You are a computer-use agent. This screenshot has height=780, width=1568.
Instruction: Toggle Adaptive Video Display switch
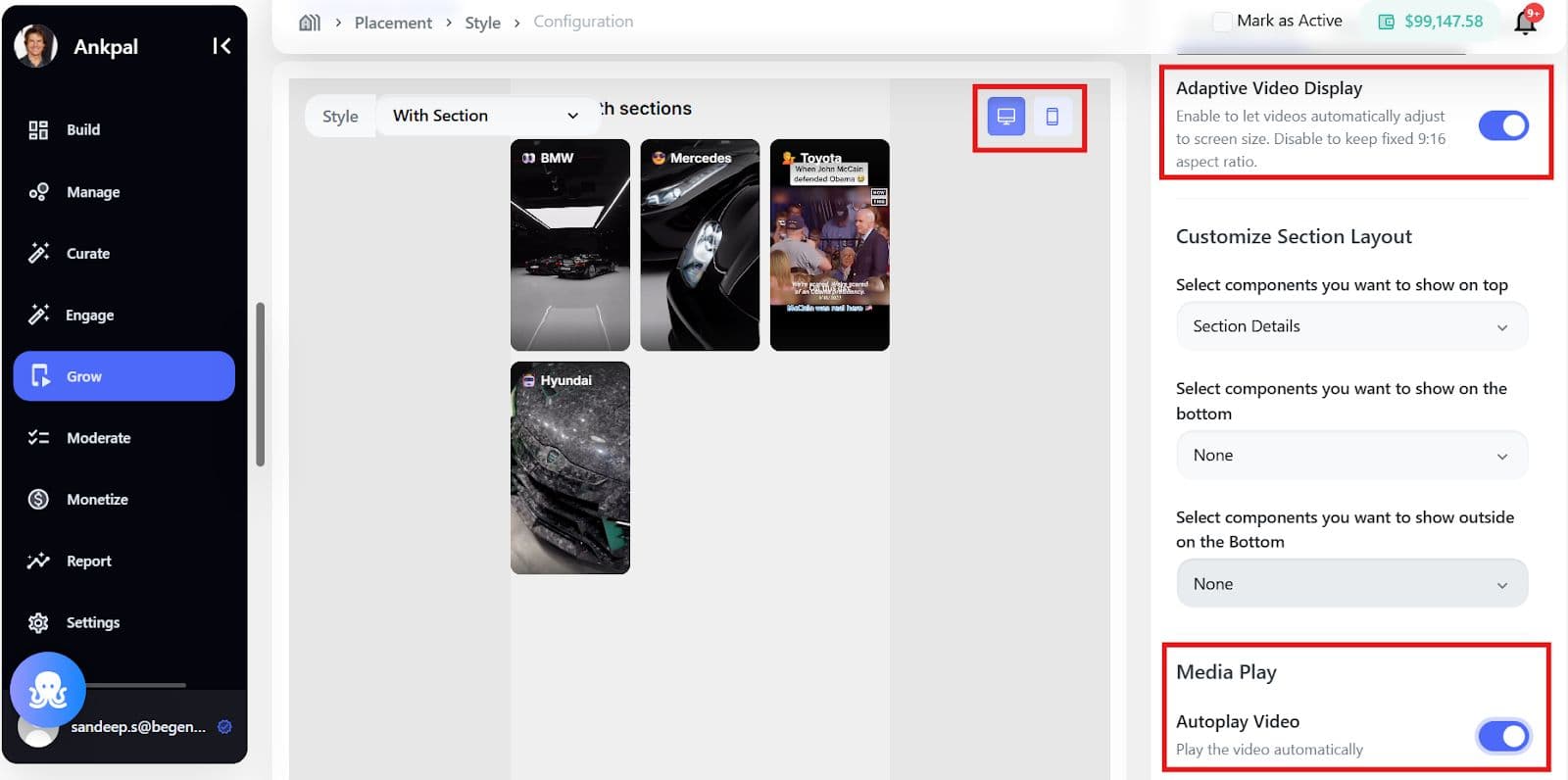point(1502,125)
